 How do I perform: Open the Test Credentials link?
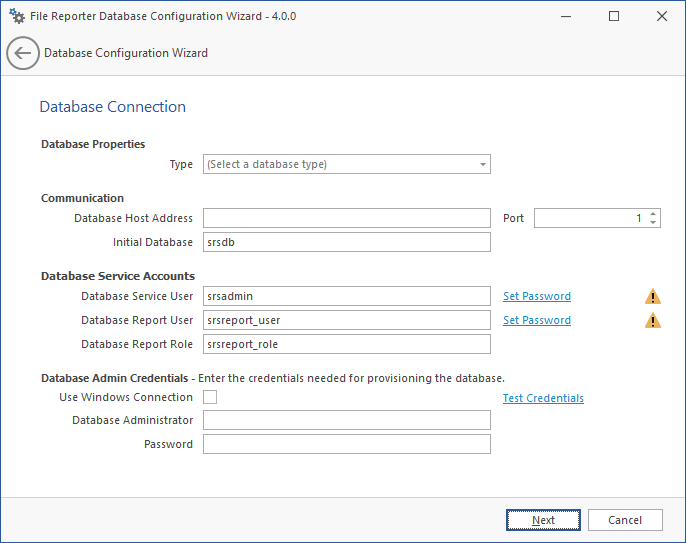pos(543,398)
